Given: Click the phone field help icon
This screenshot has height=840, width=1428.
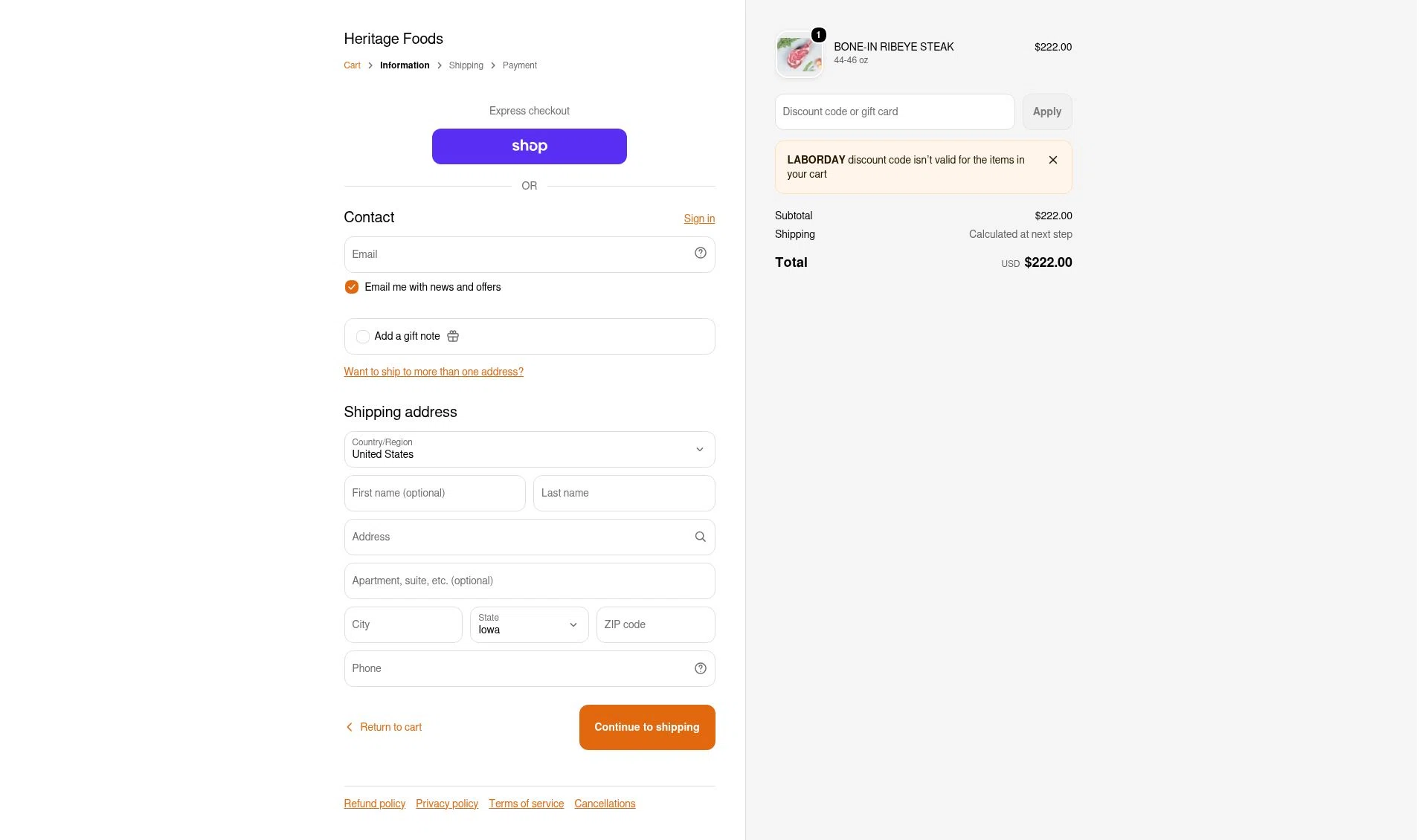Looking at the screenshot, I should click(x=700, y=668).
